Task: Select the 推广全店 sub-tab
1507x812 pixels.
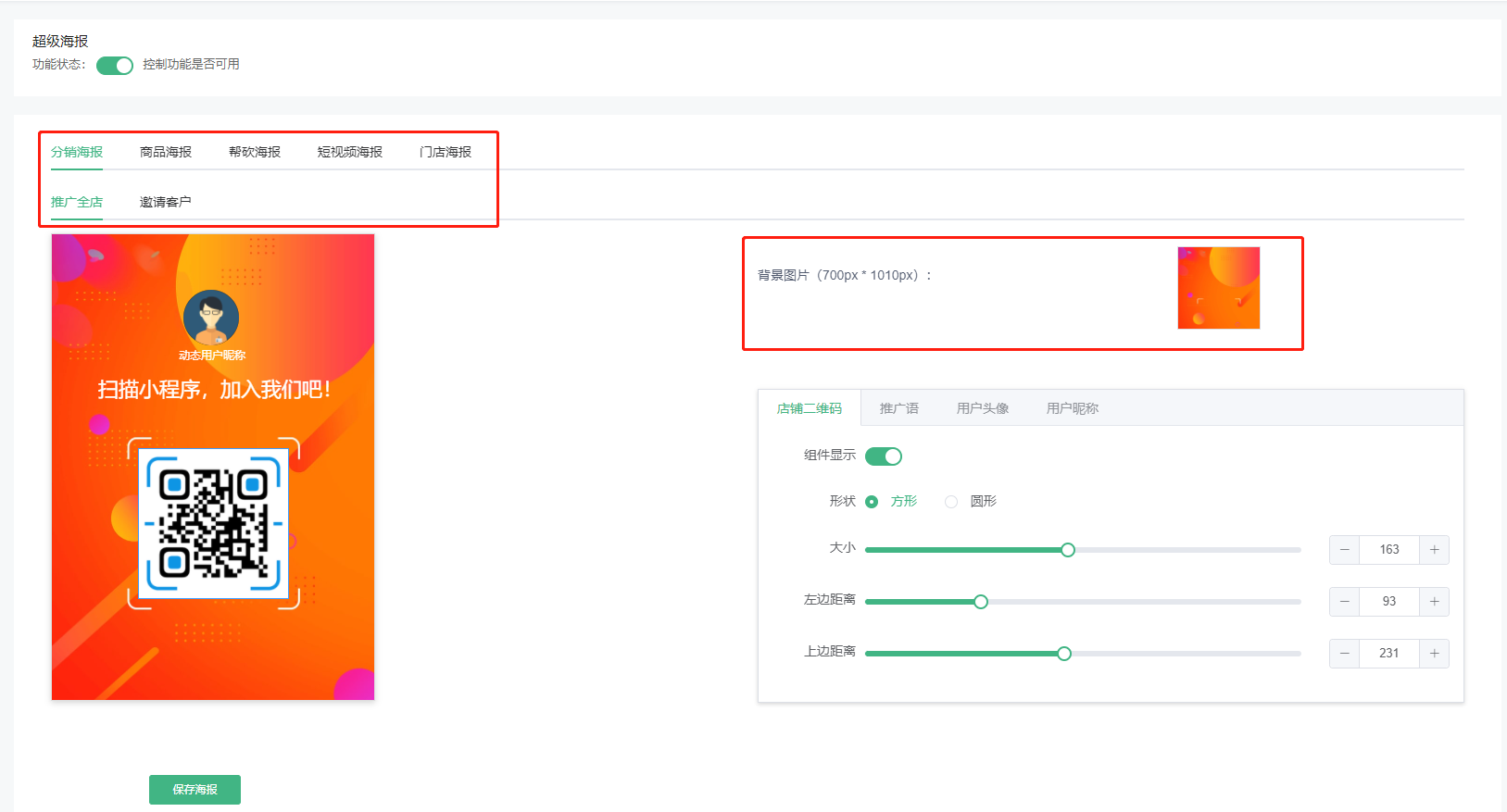Action: 77,202
